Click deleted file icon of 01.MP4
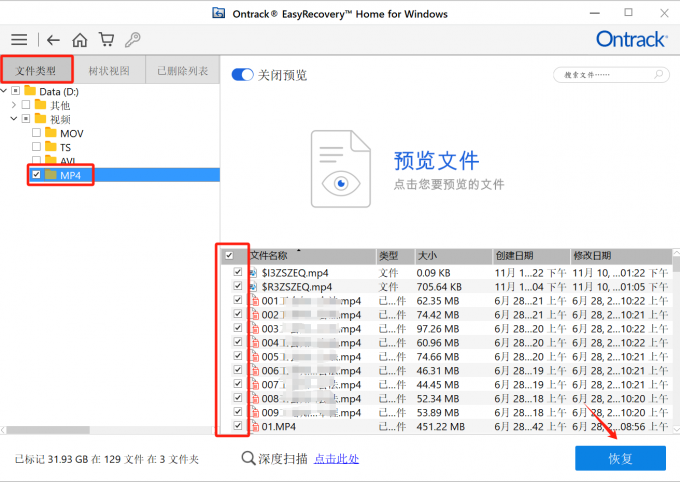 pyautogui.click(x=254, y=426)
